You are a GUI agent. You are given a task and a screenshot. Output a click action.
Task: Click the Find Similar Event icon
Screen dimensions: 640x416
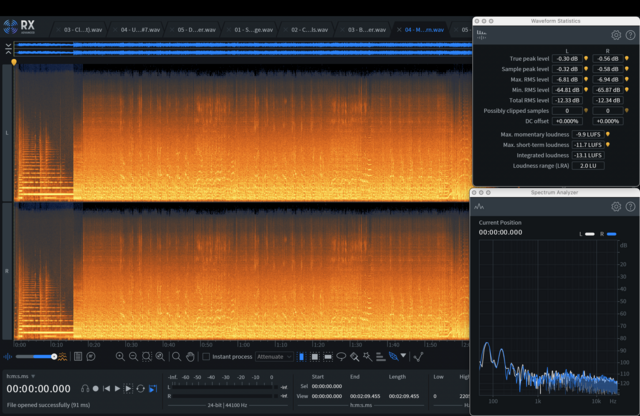click(x=418, y=357)
